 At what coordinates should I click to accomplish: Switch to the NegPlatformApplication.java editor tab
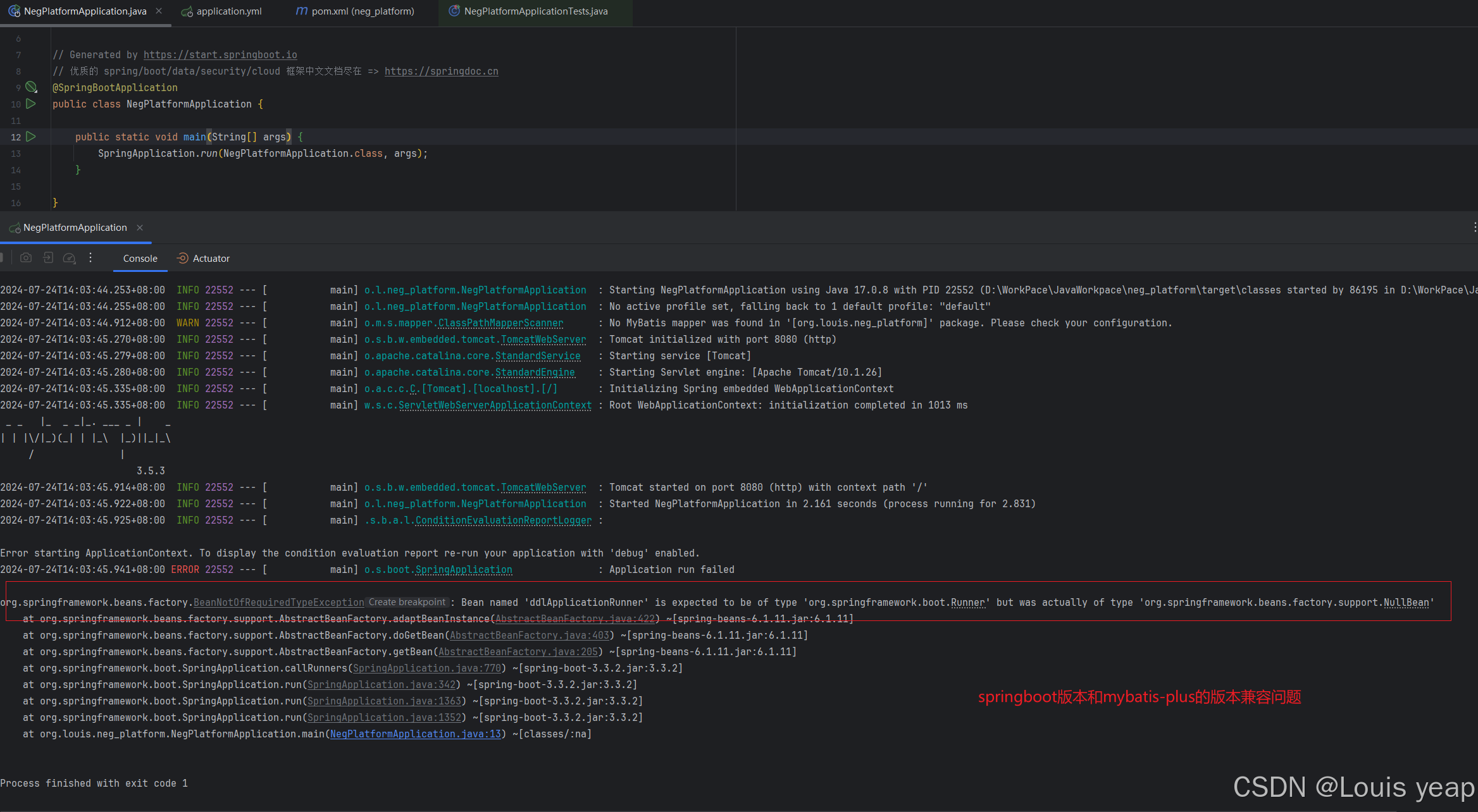click(x=85, y=11)
